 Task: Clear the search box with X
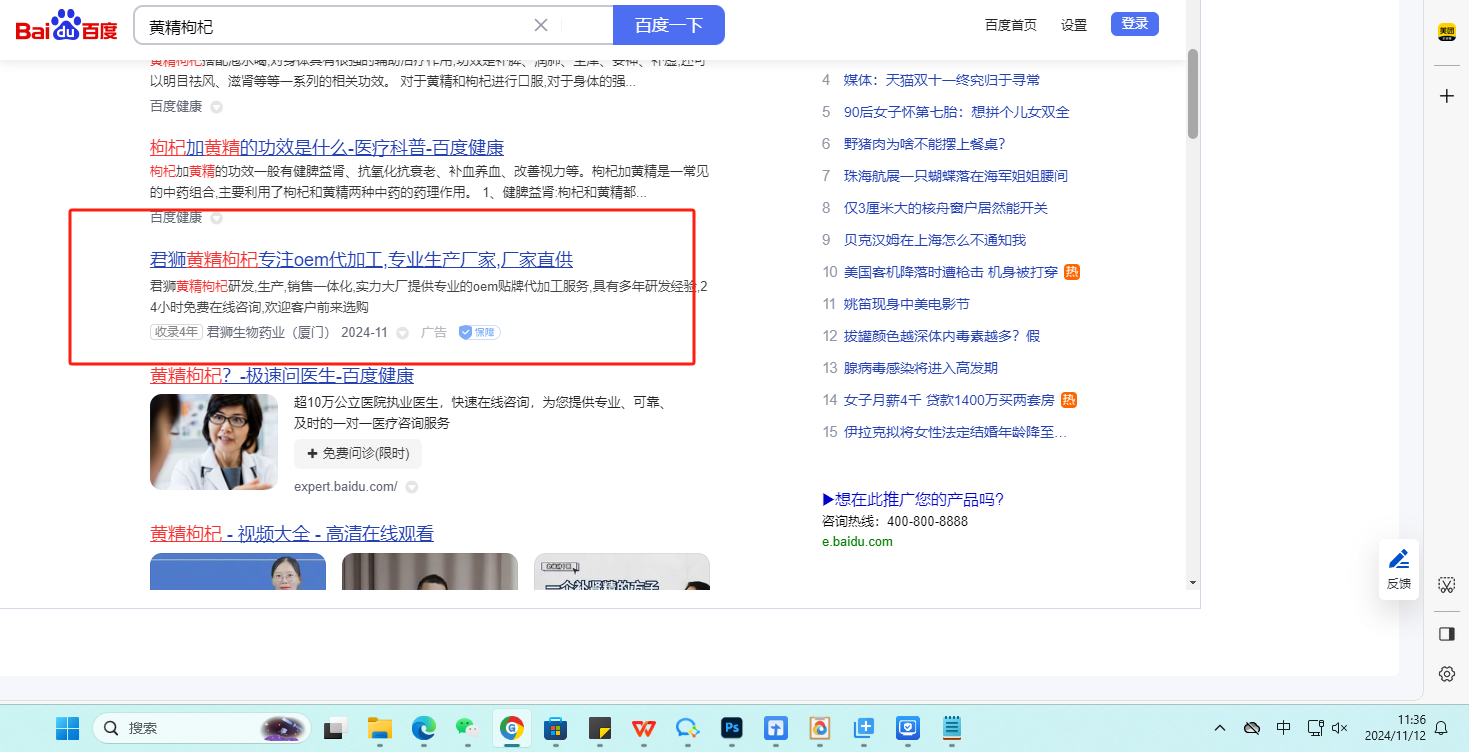(x=541, y=25)
